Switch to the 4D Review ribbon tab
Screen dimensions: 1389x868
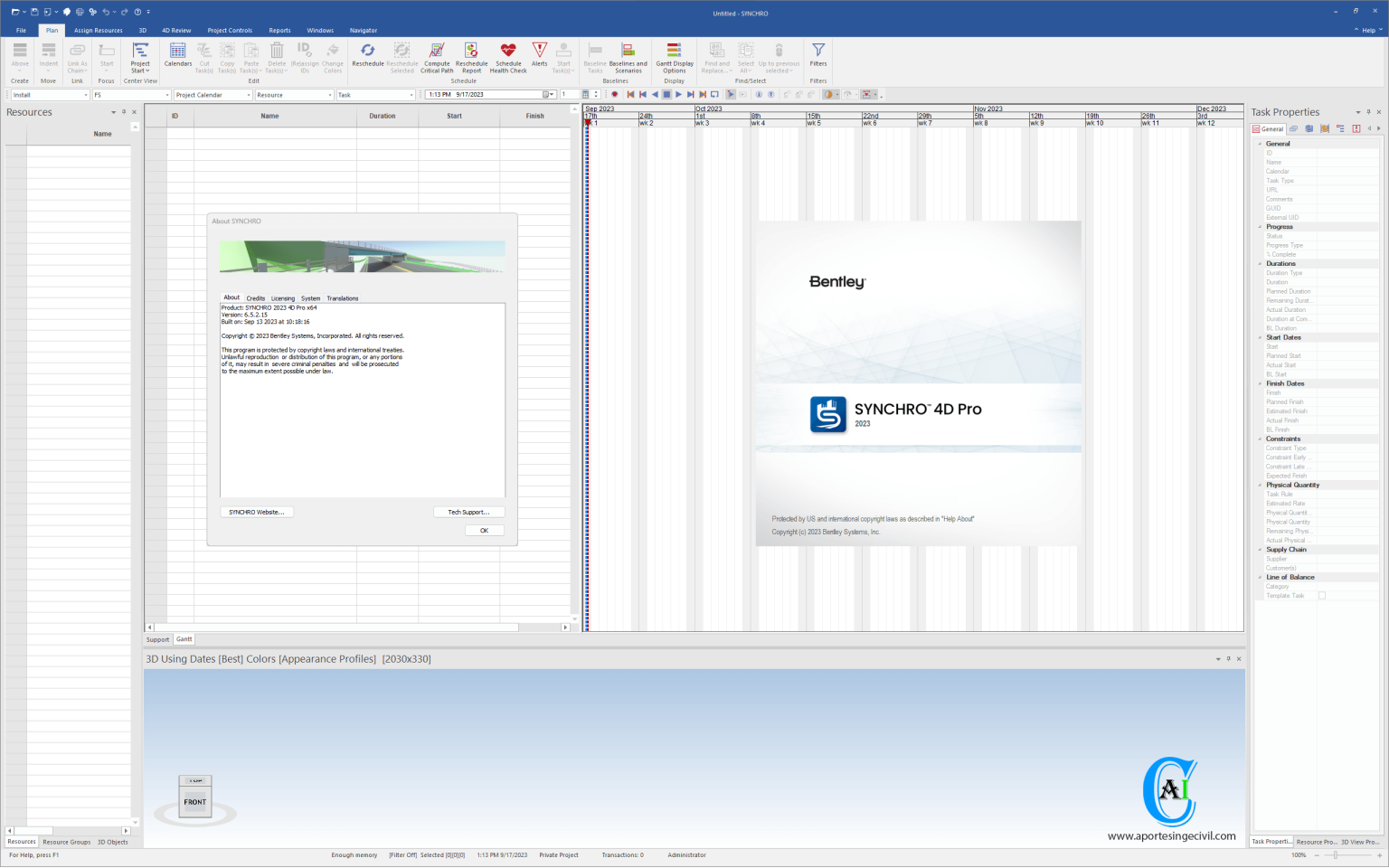coord(176,30)
